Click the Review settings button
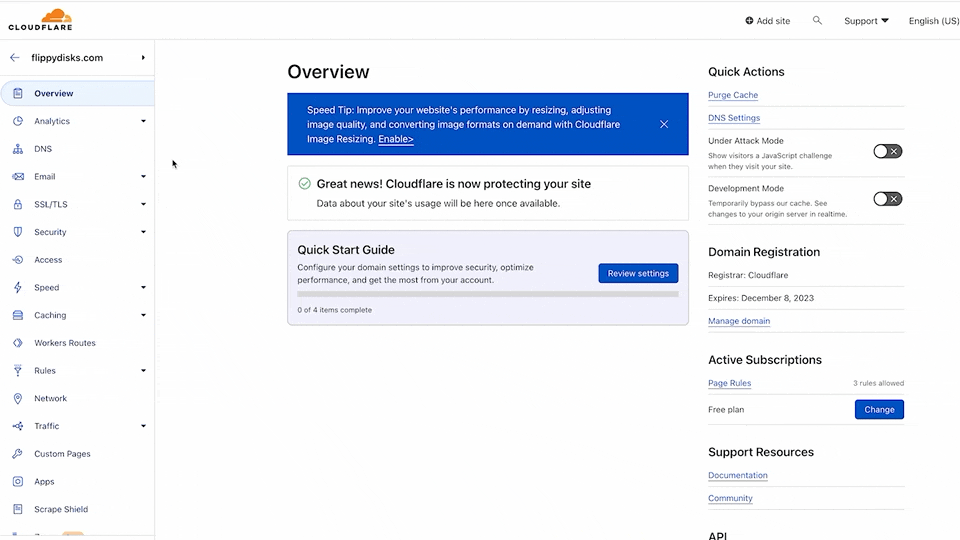The image size is (960, 540). tap(638, 273)
